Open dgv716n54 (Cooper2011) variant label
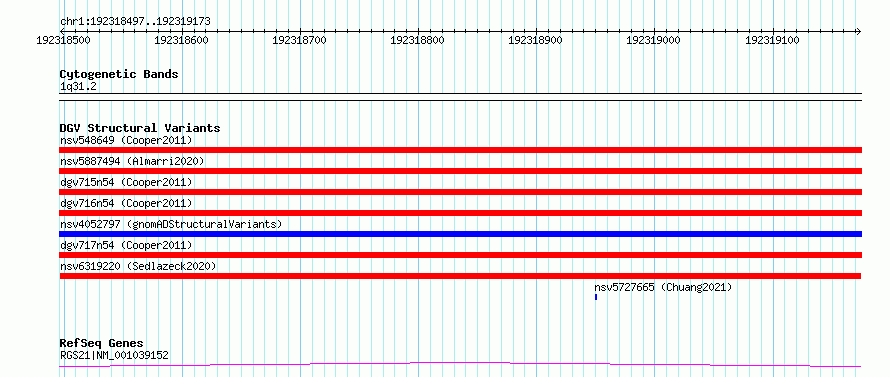Screen dimensions: 890x377 click(x=126, y=203)
